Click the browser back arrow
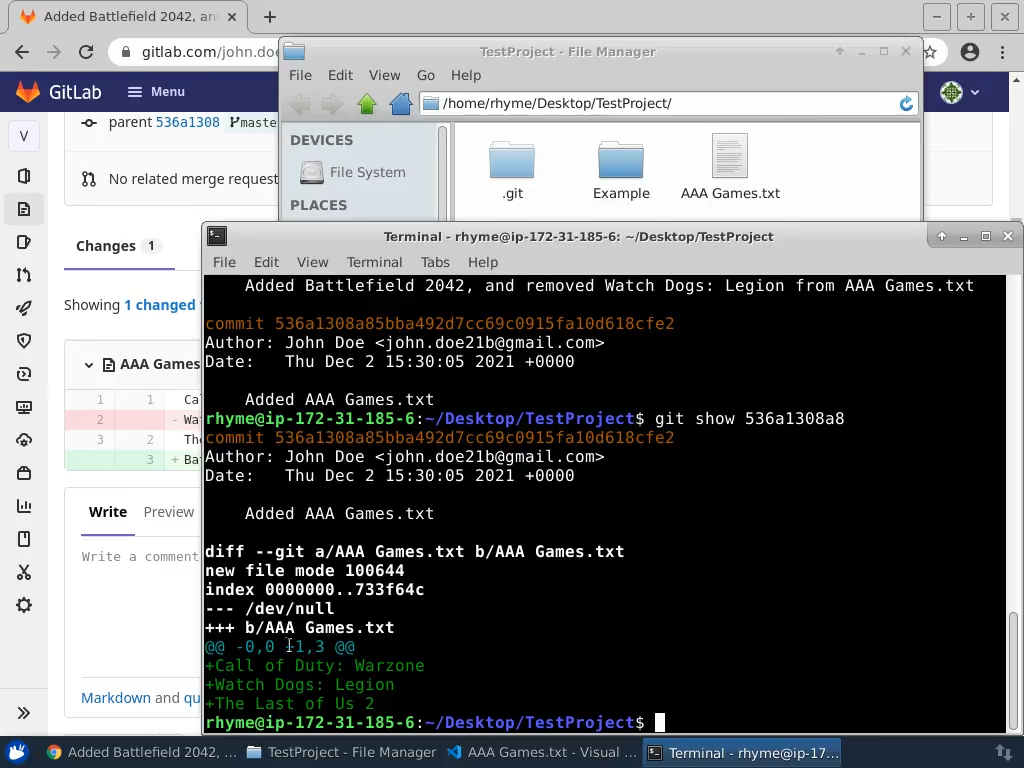The width and height of the screenshot is (1024, 768). click(22, 52)
